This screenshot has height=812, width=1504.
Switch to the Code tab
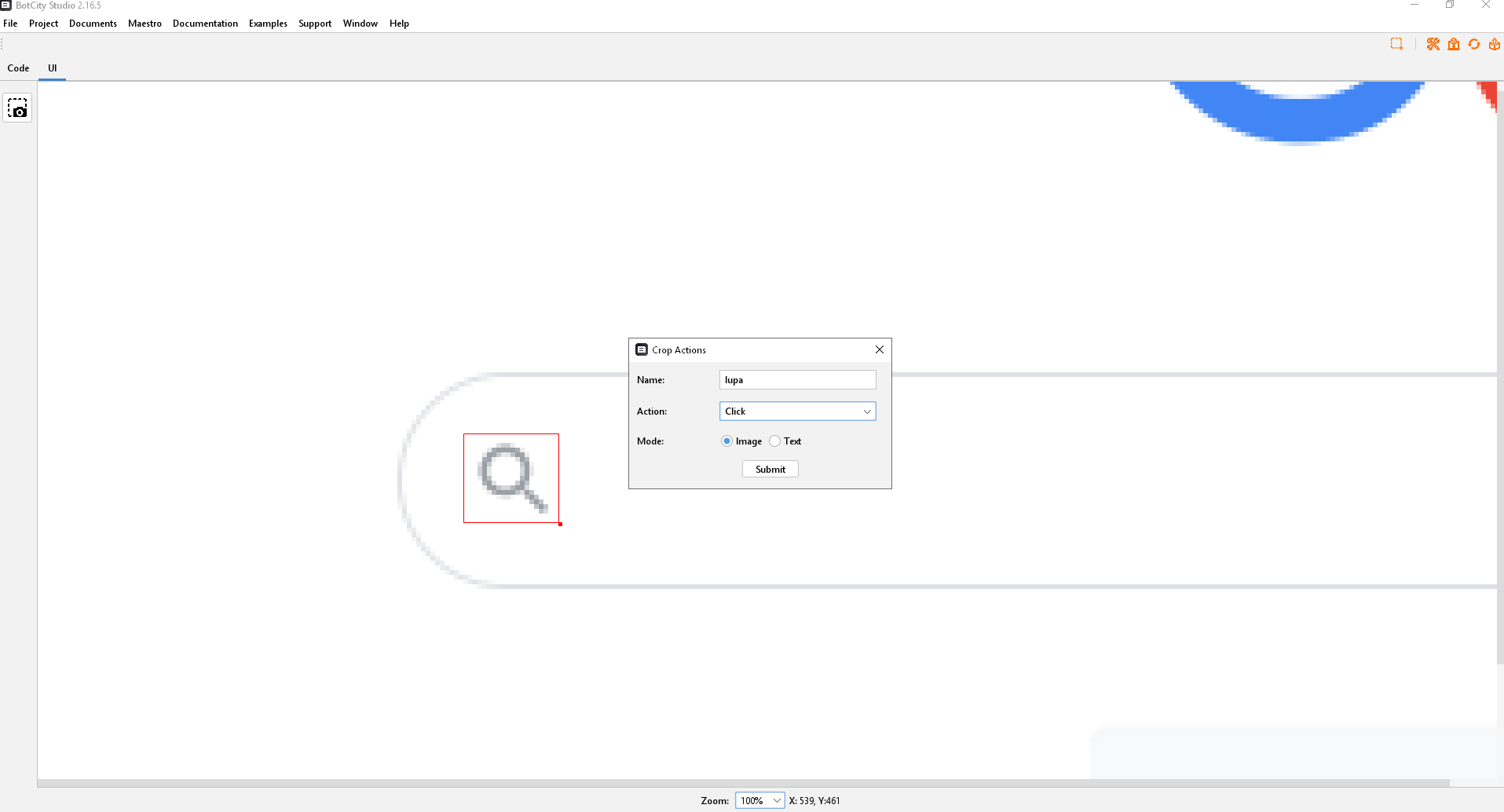[18, 68]
